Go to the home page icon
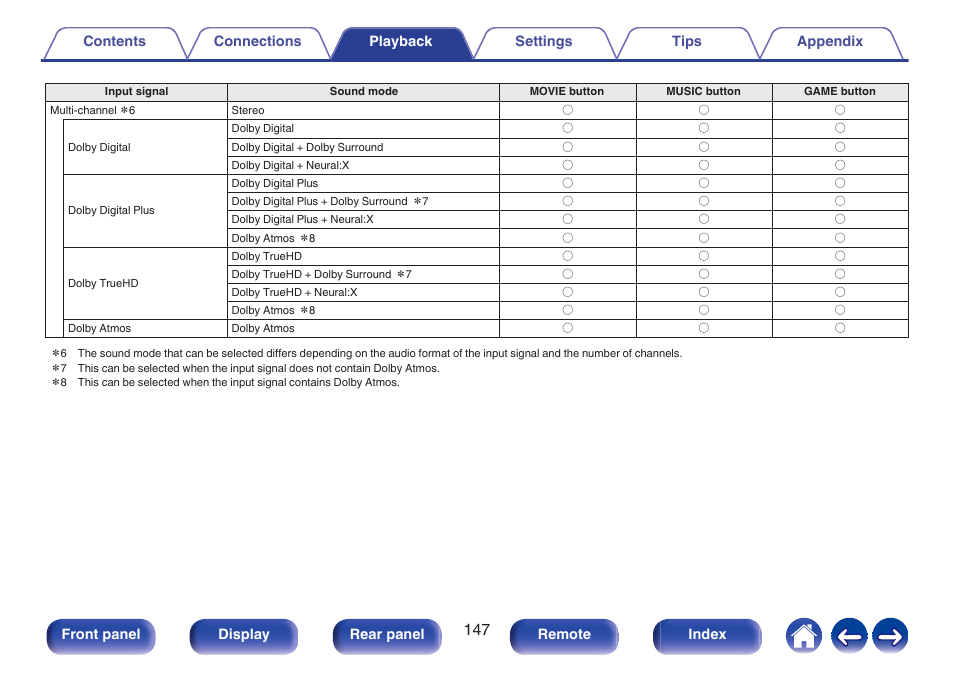The height and width of the screenshot is (673, 954). pos(803,636)
